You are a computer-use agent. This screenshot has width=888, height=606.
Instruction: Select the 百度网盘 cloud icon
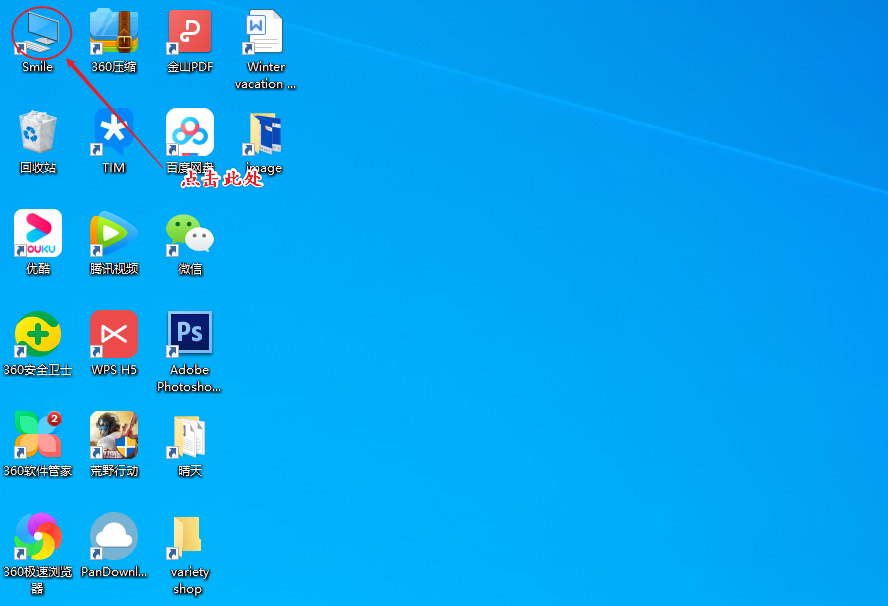point(190,132)
